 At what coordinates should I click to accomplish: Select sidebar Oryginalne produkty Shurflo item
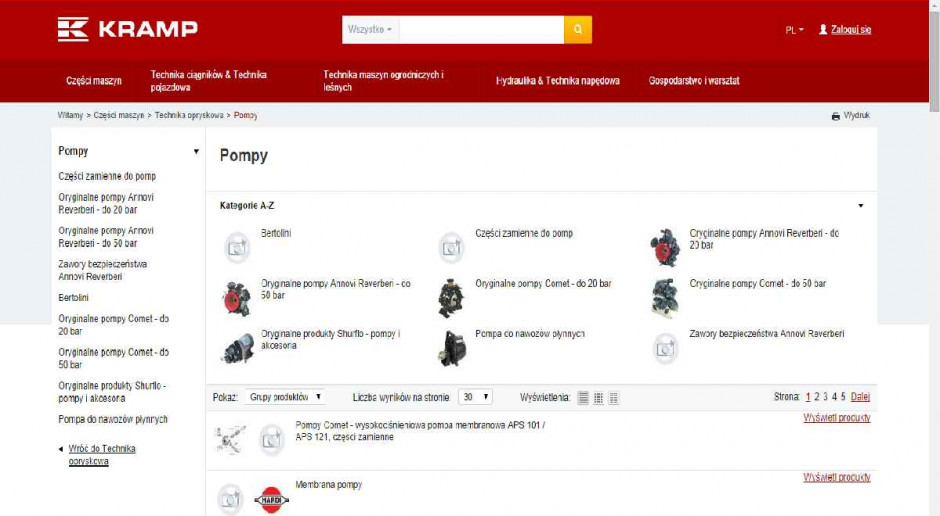112,392
